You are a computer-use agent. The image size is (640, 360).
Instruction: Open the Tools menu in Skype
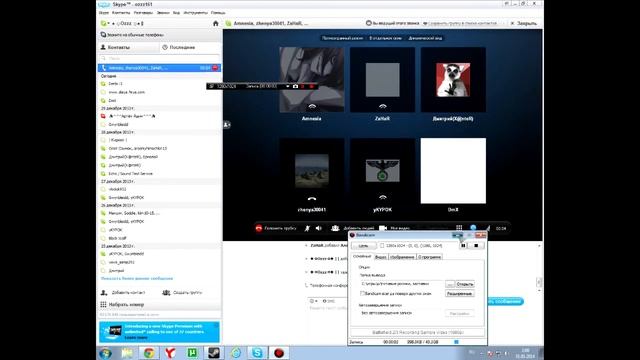(196, 13)
